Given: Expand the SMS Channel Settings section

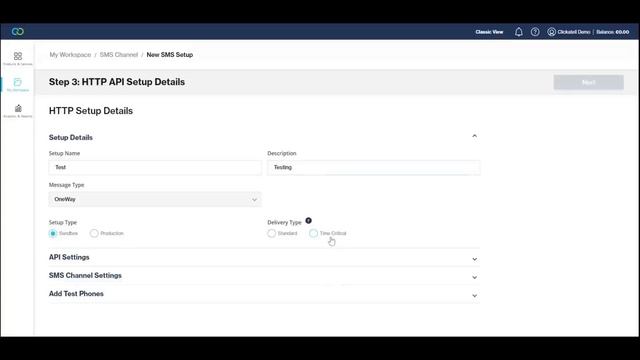Looking at the screenshot, I should [x=264, y=276].
